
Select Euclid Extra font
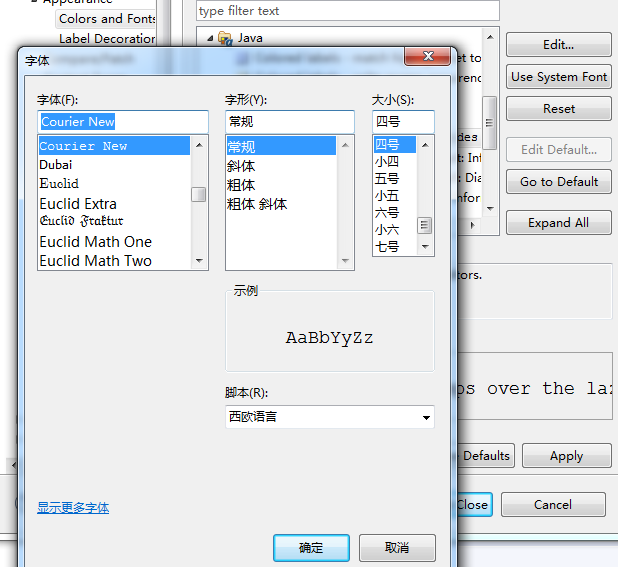click(x=114, y=204)
